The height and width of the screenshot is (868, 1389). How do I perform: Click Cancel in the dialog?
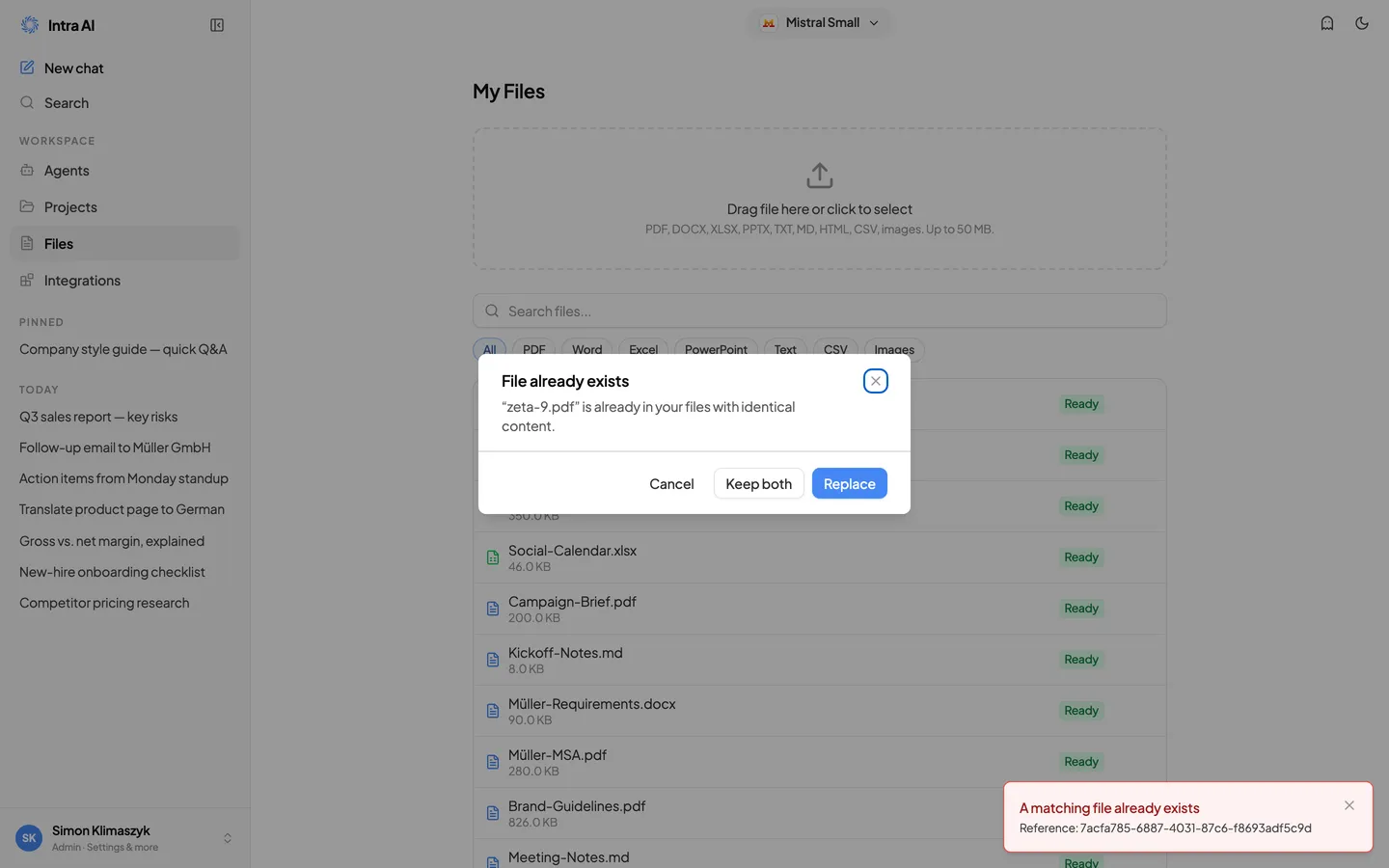671,483
